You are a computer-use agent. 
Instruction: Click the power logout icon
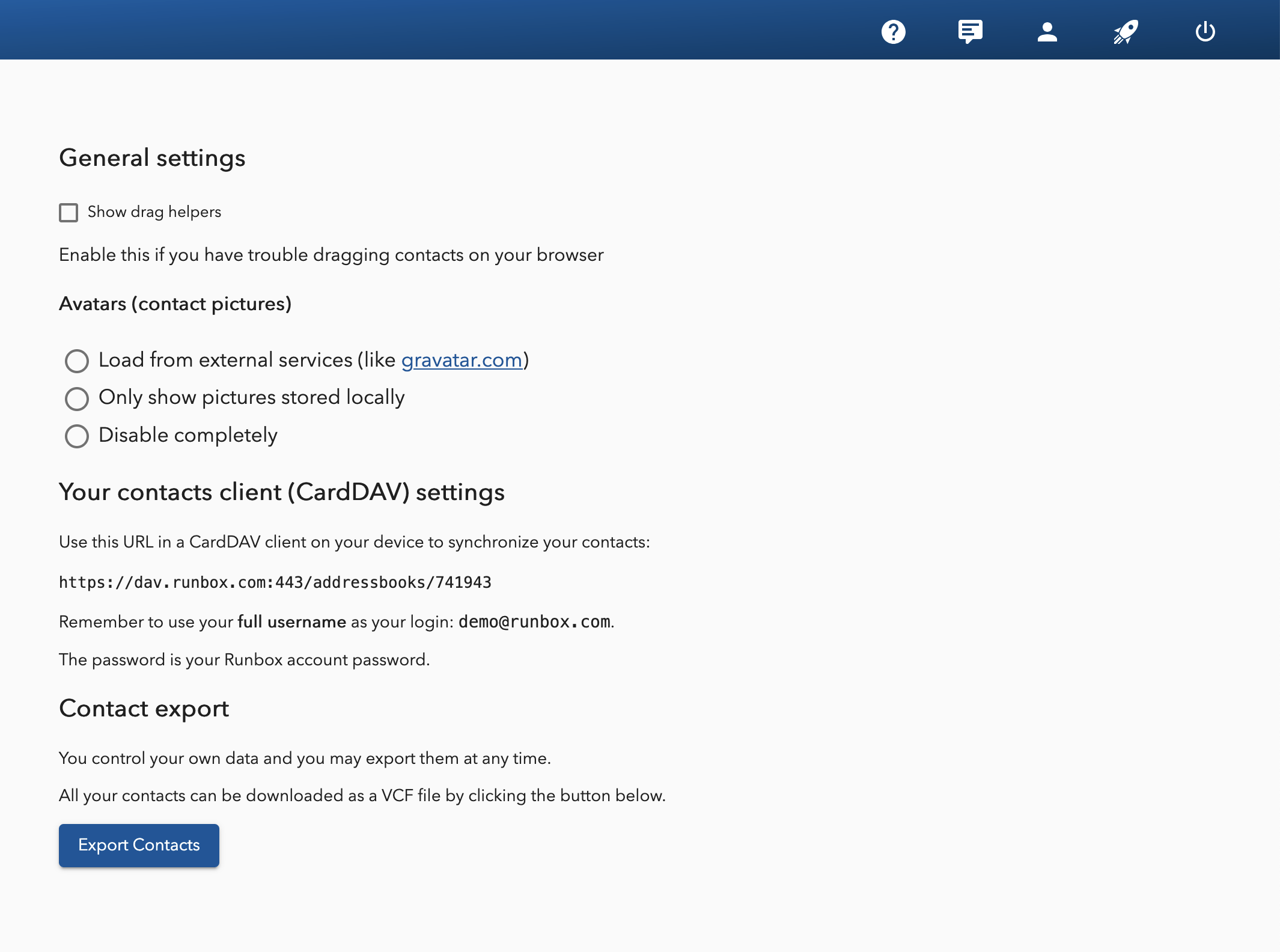(x=1205, y=32)
